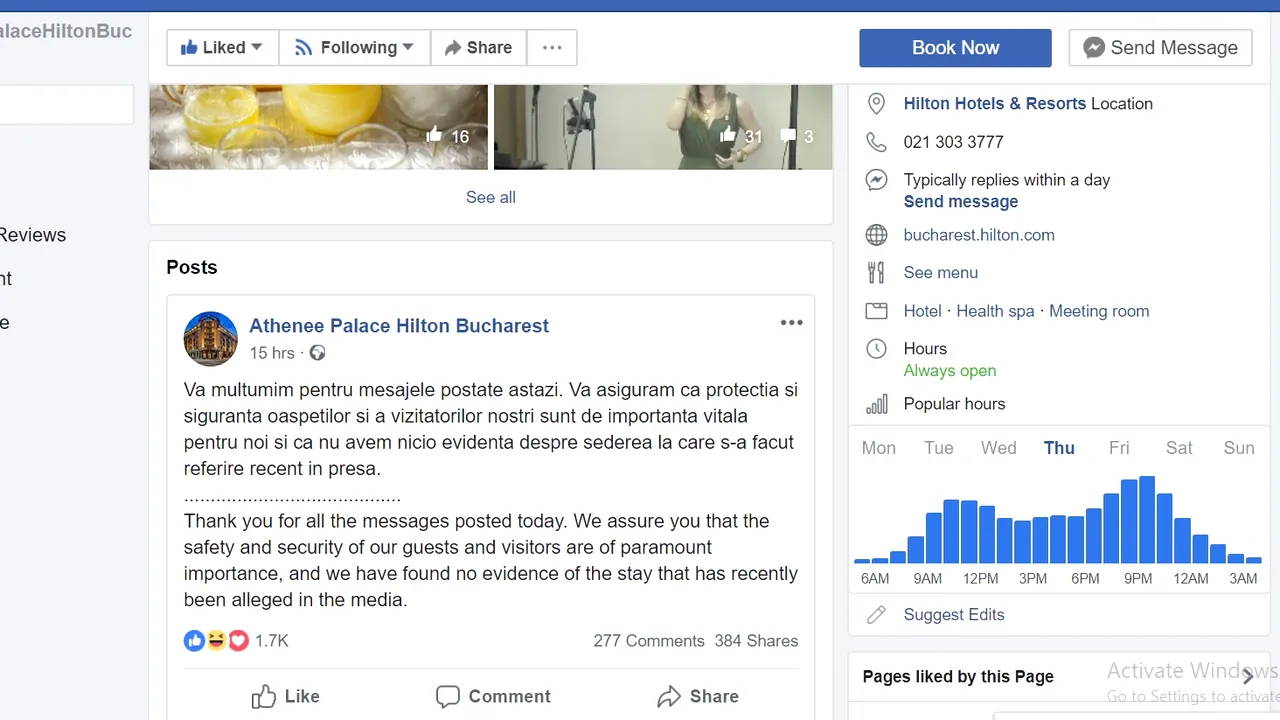The image size is (1280, 720).
Task: Click the phone icon beside 021 303 3777
Action: (876, 142)
